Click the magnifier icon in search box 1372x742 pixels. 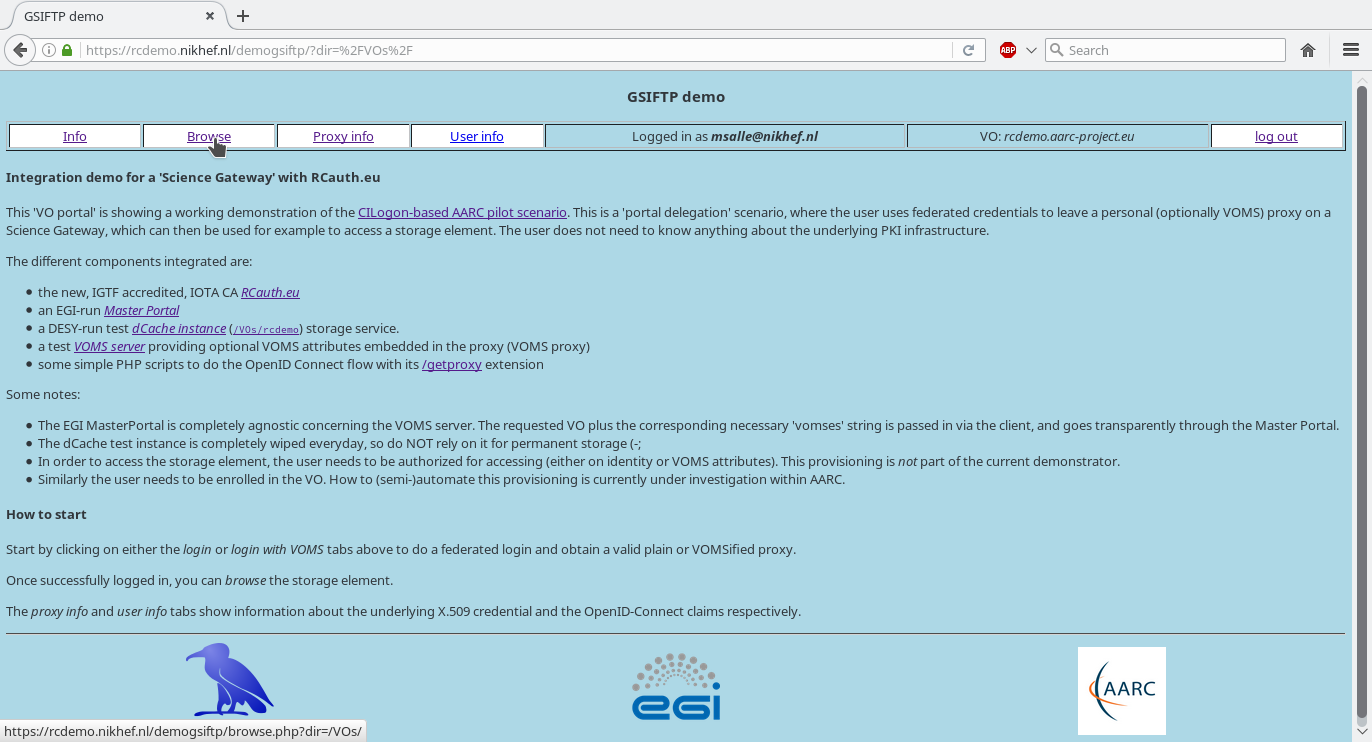pos(1056,50)
